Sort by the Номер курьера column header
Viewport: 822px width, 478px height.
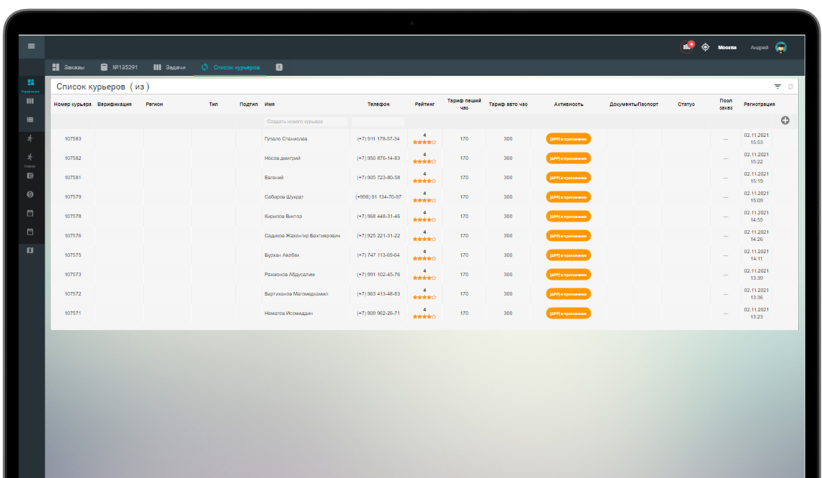[x=72, y=104]
